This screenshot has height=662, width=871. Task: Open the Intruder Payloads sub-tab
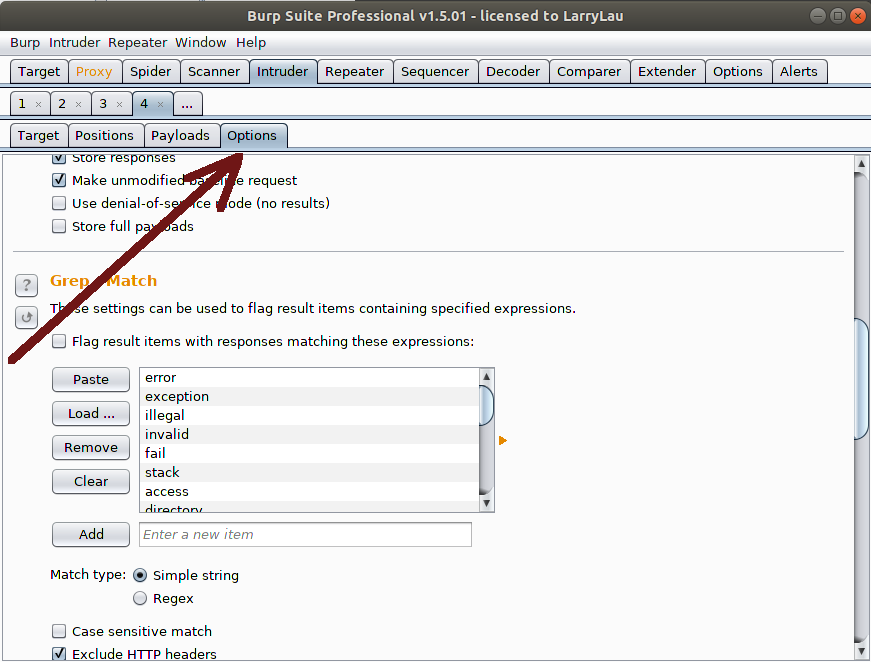181,136
